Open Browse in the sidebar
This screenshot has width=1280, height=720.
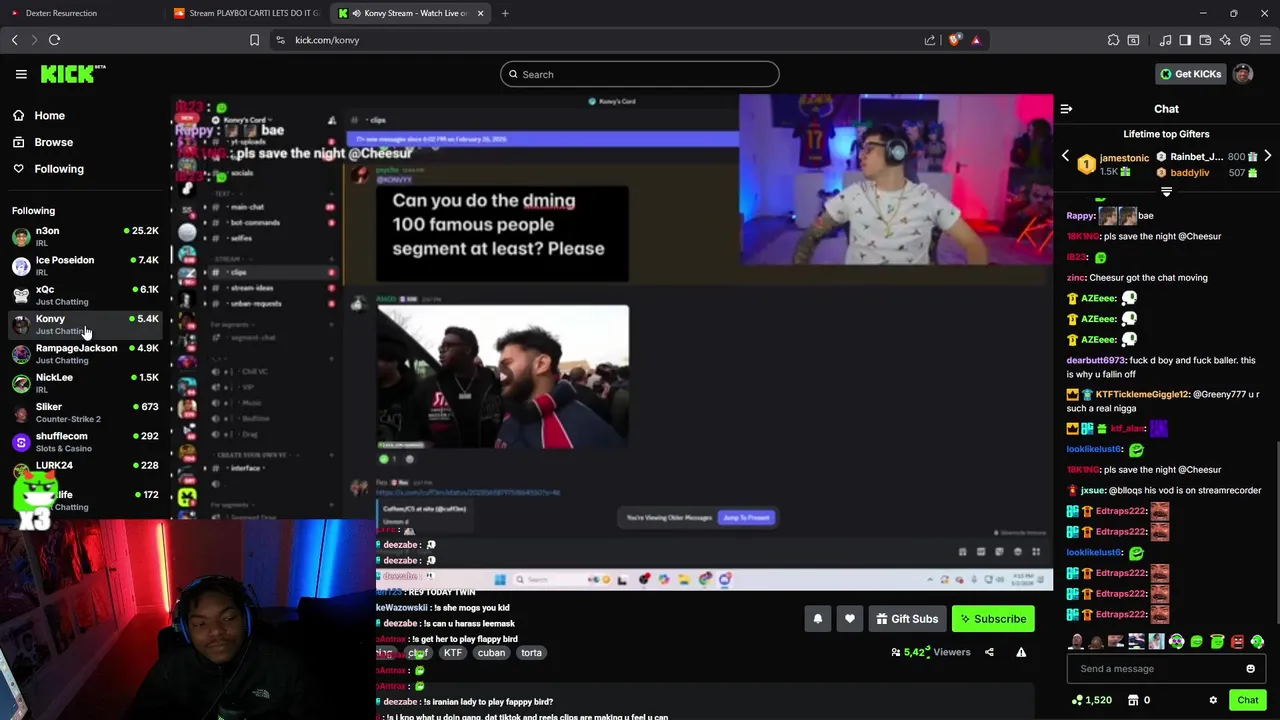[53, 142]
